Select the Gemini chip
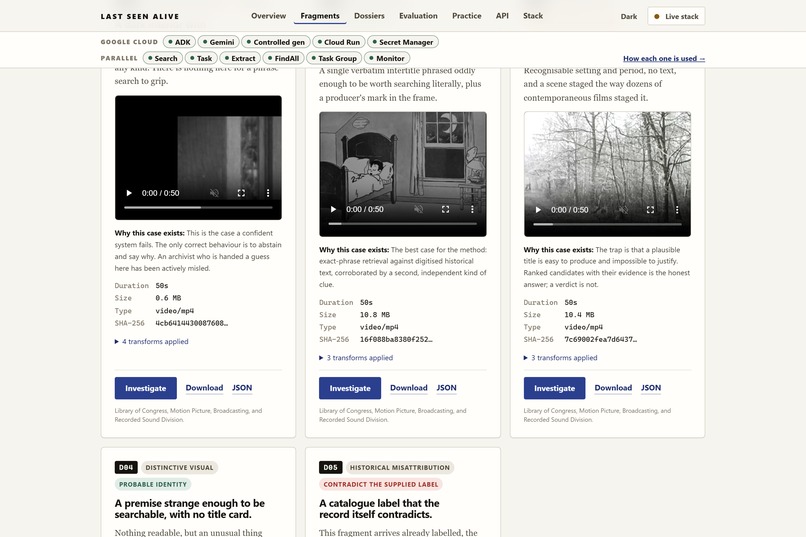The width and height of the screenshot is (806, 537). tap(218, 42)
